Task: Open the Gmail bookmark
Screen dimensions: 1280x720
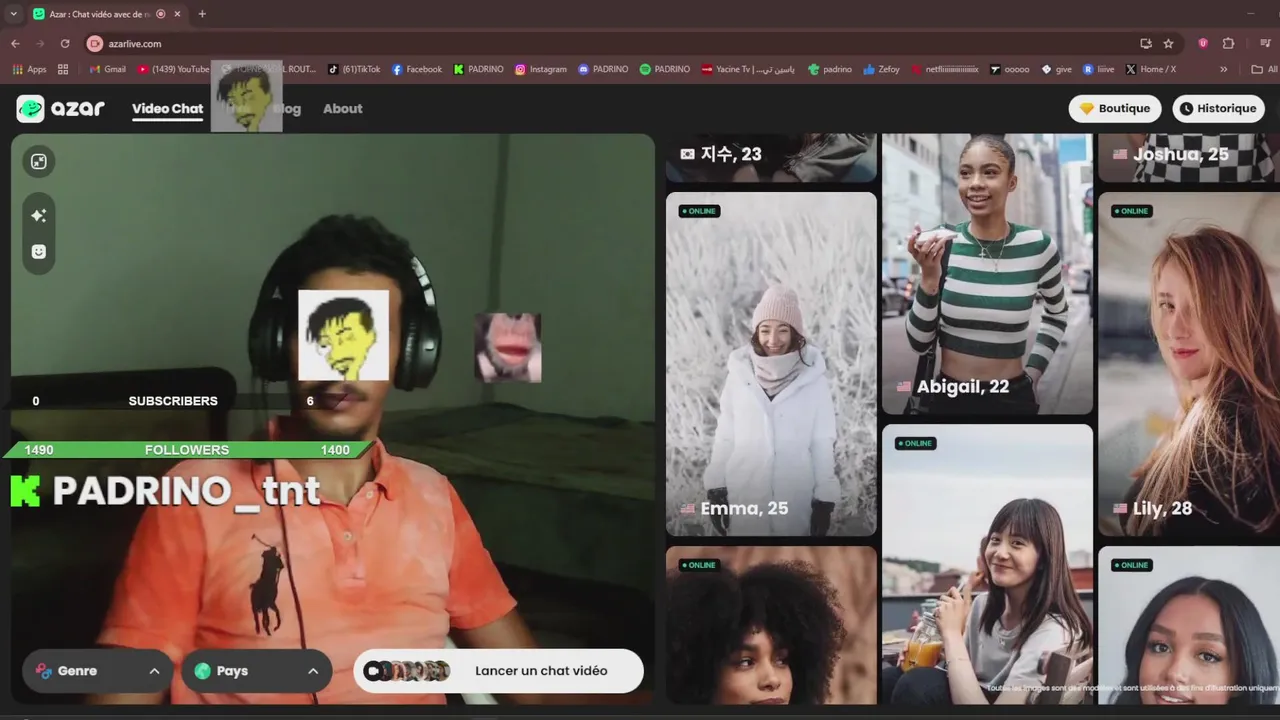Action: [x=108, y=69]
